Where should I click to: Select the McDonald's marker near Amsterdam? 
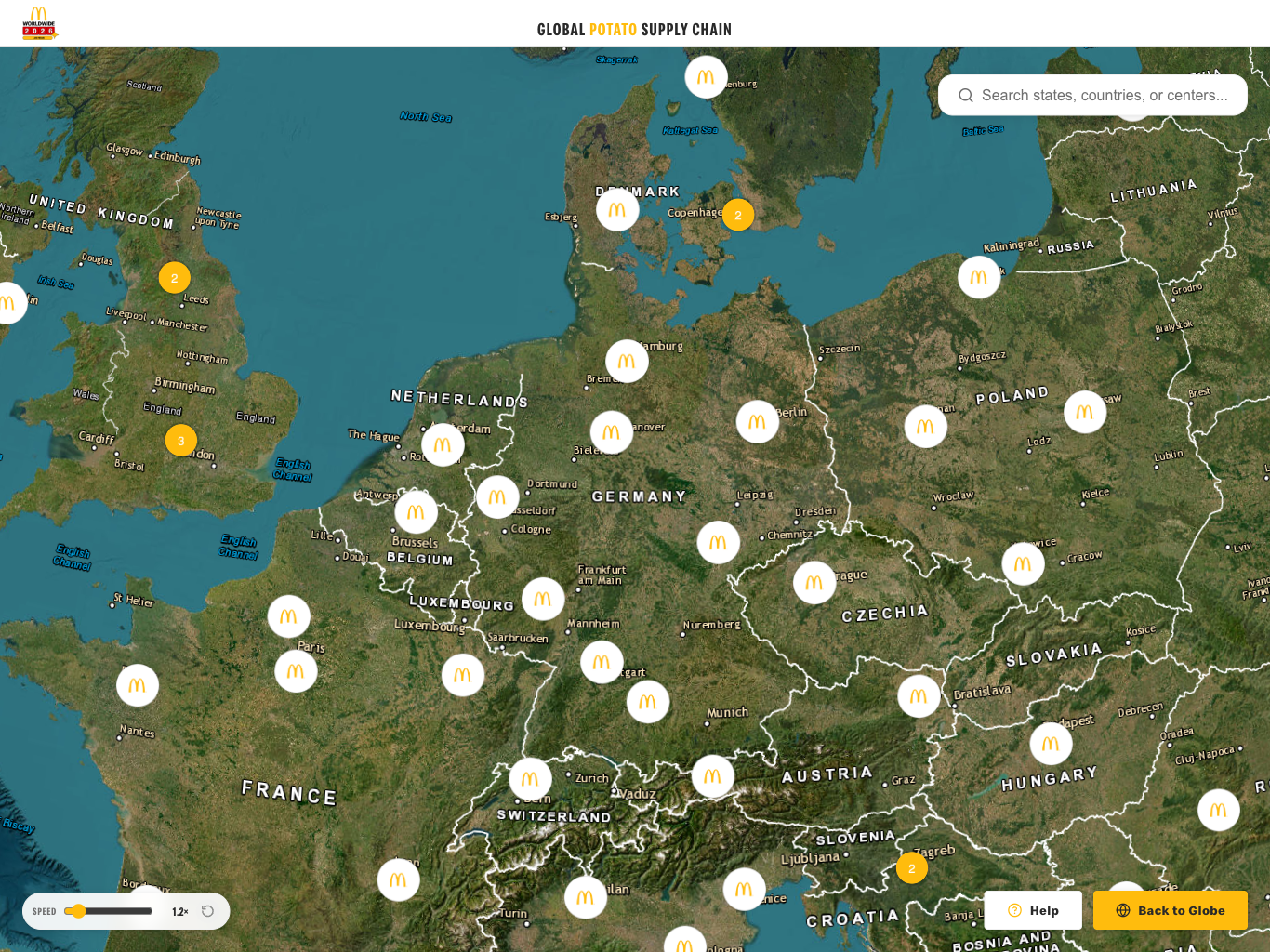(x=443, y=444)
